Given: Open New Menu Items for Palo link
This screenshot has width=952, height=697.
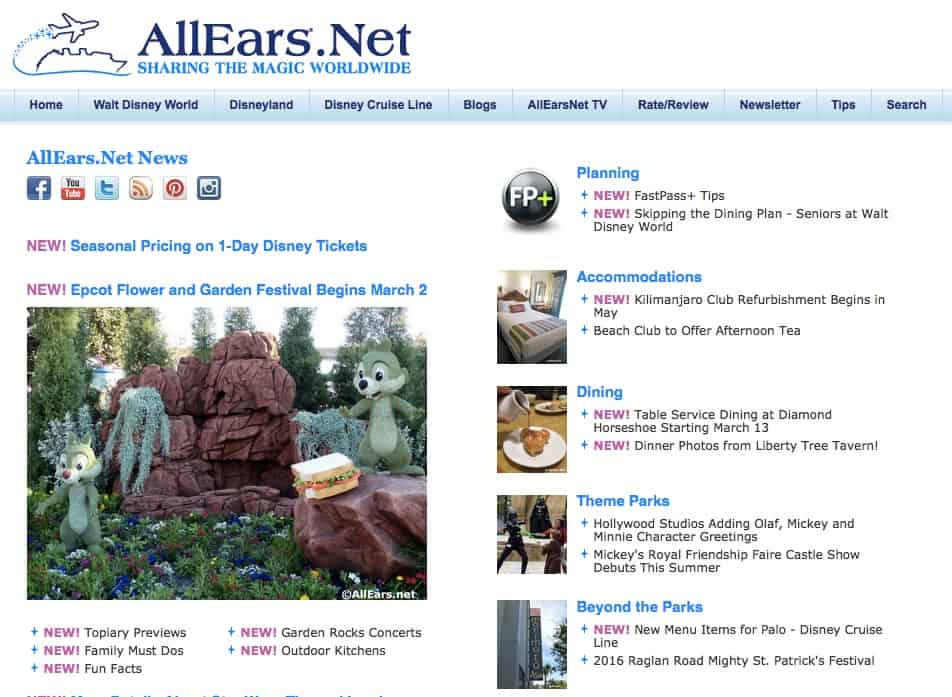Looking at the screenshot, I should 738,636.
